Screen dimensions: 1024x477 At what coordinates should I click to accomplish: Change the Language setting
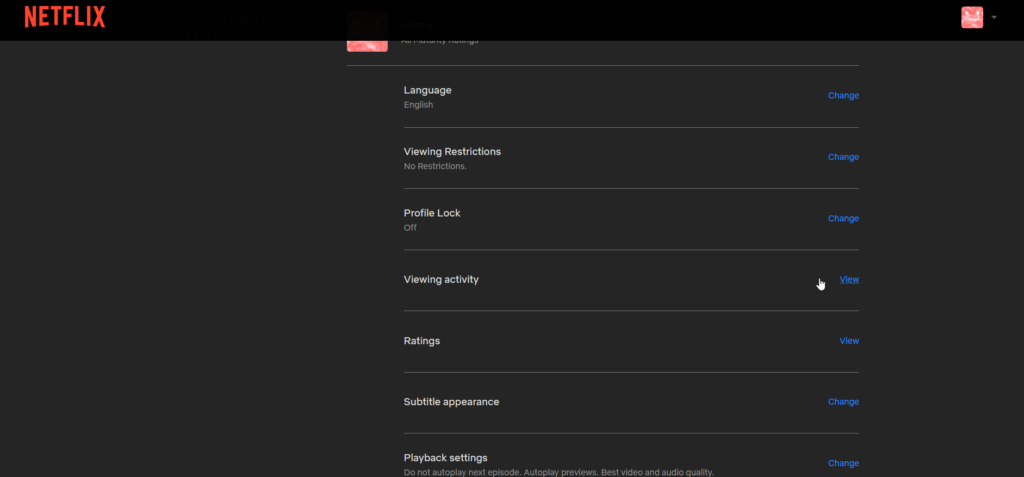click(843, 95)
